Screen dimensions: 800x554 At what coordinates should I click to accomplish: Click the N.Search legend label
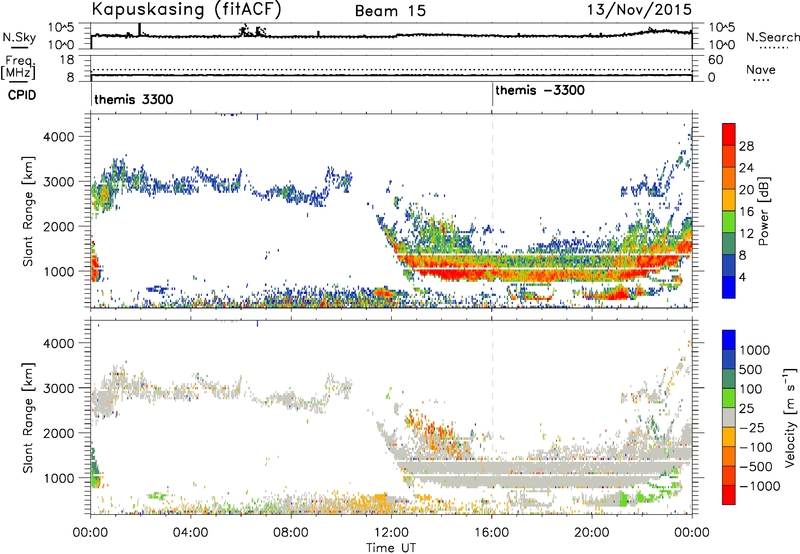(772, 37)
